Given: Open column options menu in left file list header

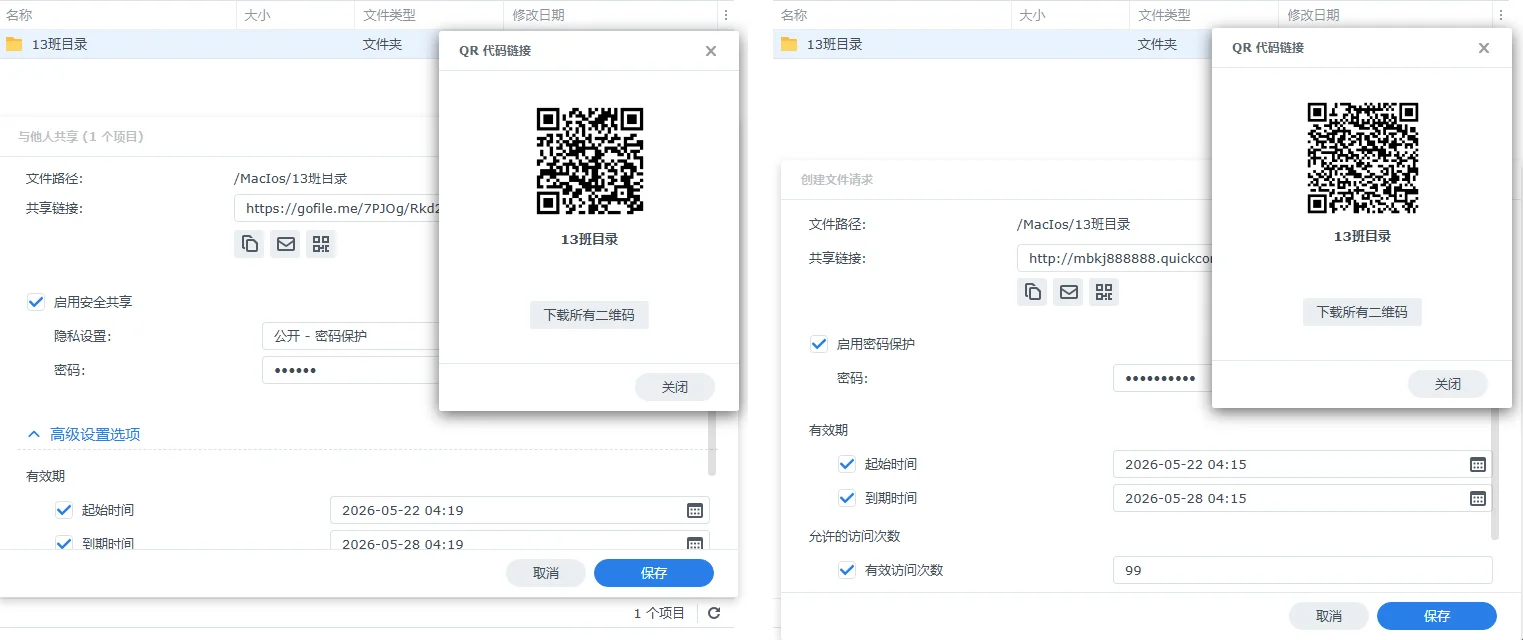Looking at the screenshot, I should click(724, 15).
